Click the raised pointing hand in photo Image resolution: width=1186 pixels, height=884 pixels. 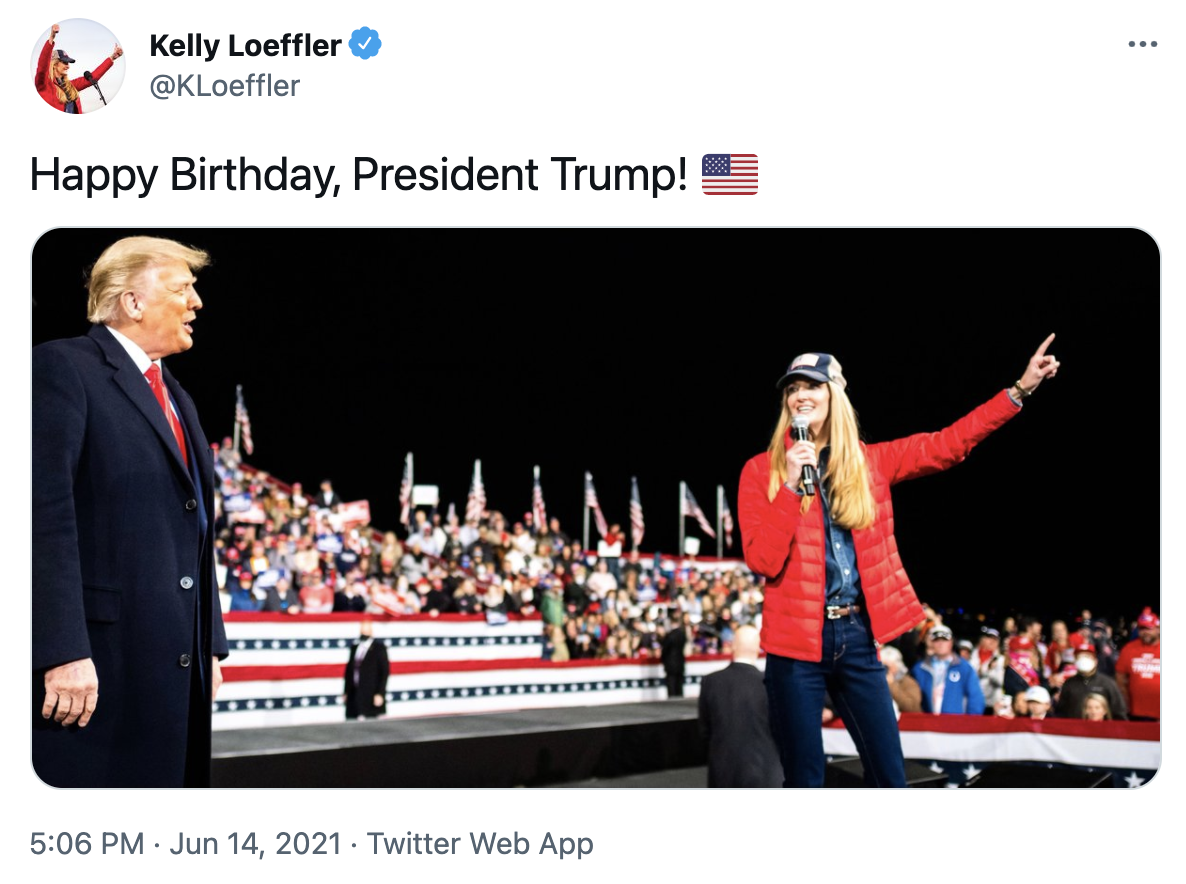tap(1038, 363)
